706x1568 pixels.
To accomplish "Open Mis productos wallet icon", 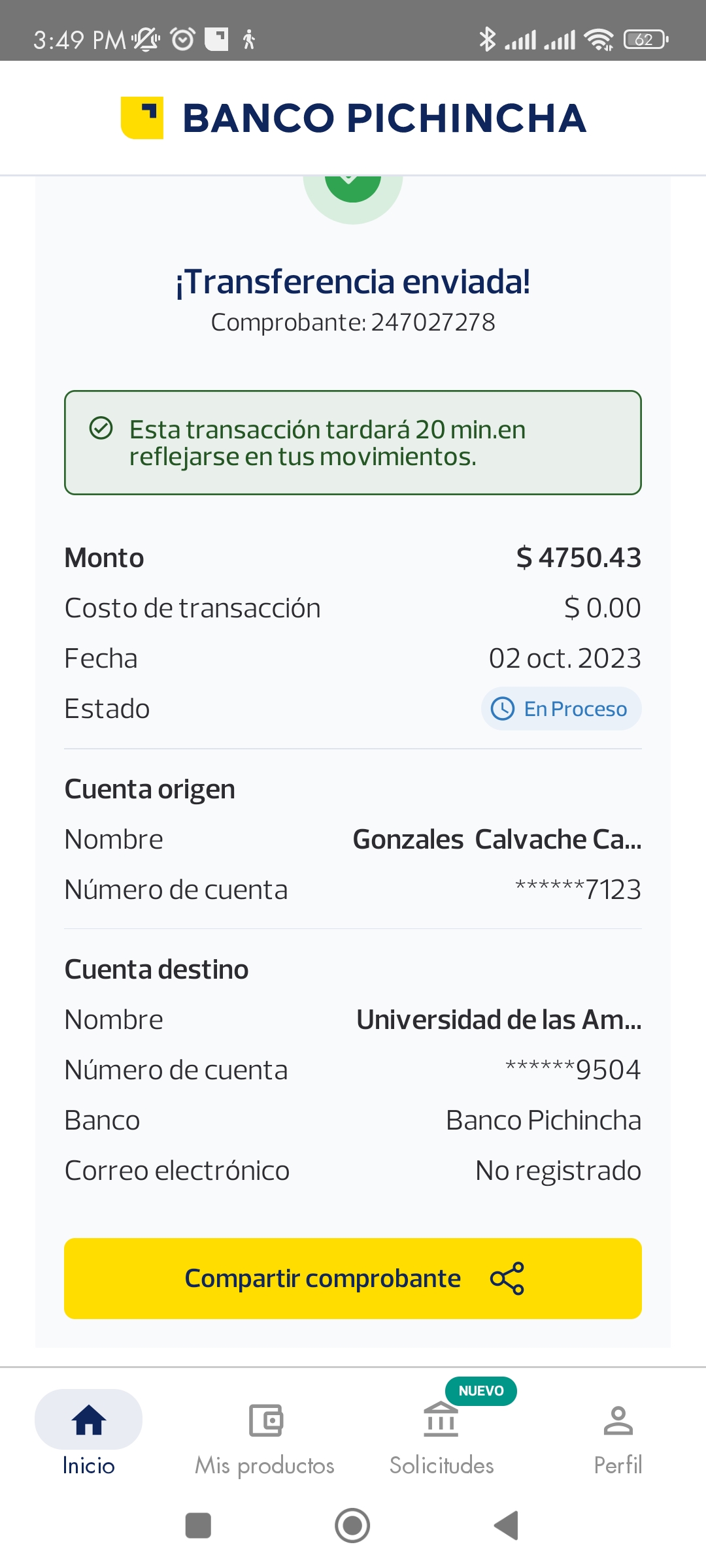I will [x=265, y=1420].
